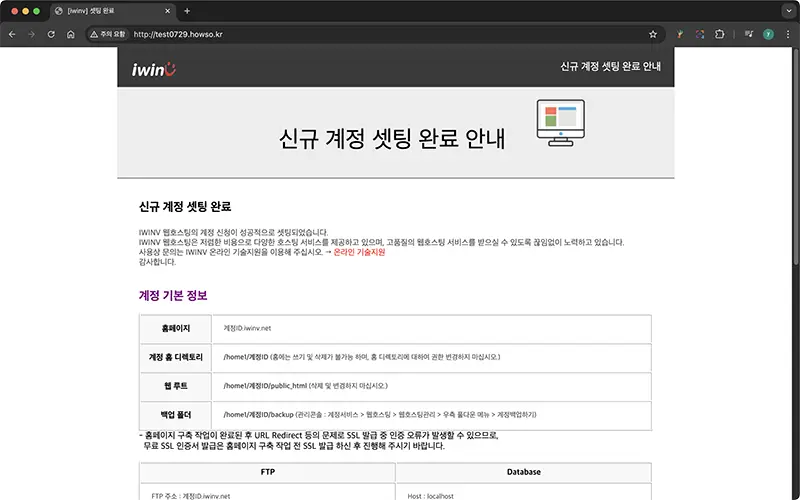800x500 pixels.
Task: Close the [iwinv] 셋팅 완료 tab
Action: (167, 11)
